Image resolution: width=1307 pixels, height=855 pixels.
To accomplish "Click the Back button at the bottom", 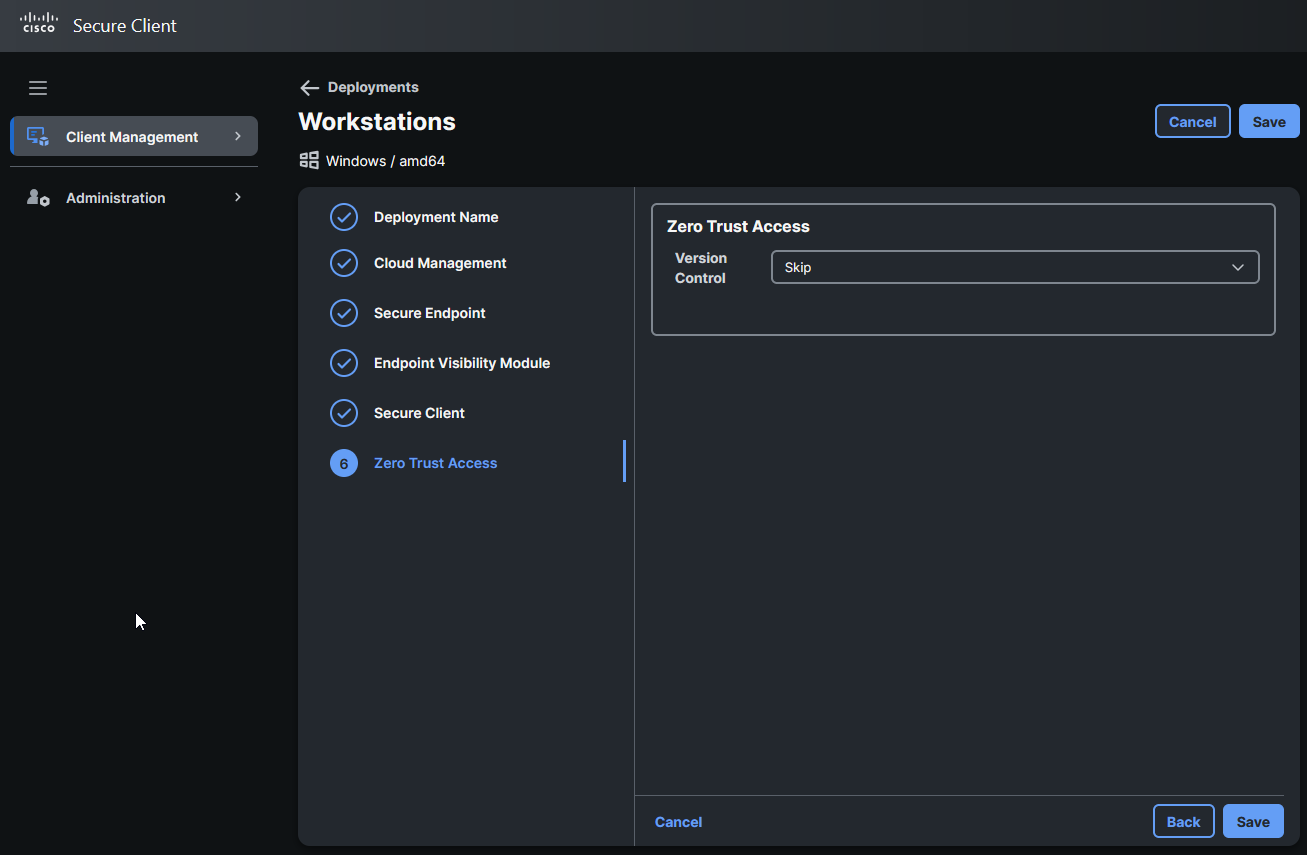I will (x=1183, y=821).
